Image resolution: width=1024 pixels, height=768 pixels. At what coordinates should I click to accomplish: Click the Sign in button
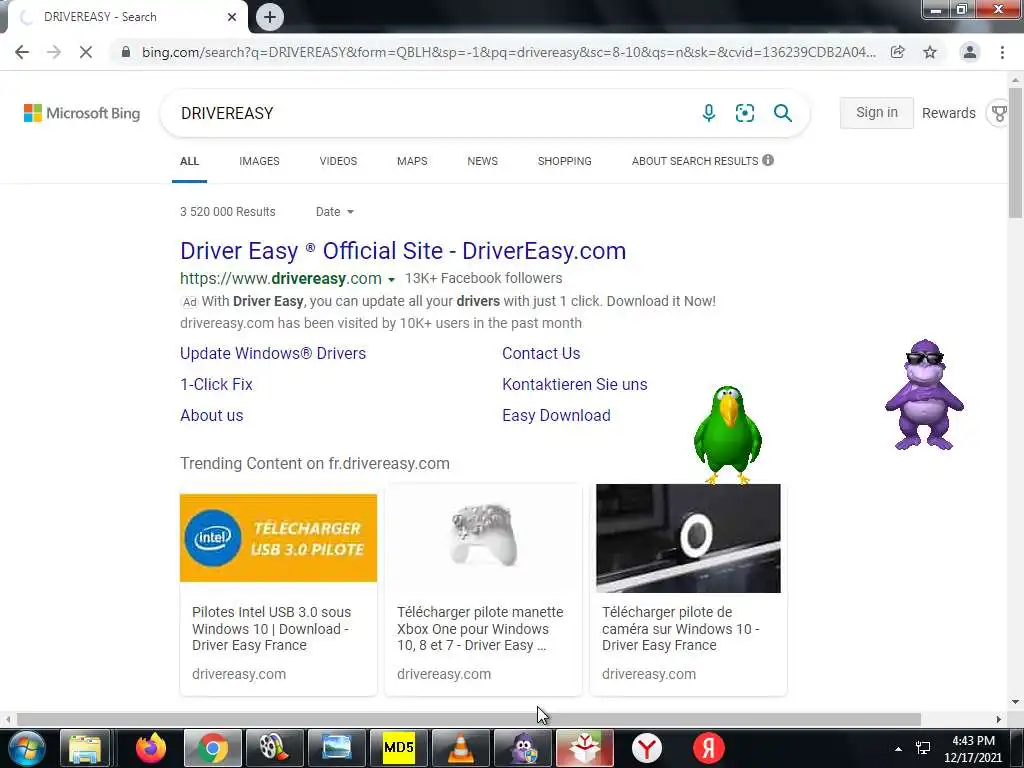coord(876,112)
